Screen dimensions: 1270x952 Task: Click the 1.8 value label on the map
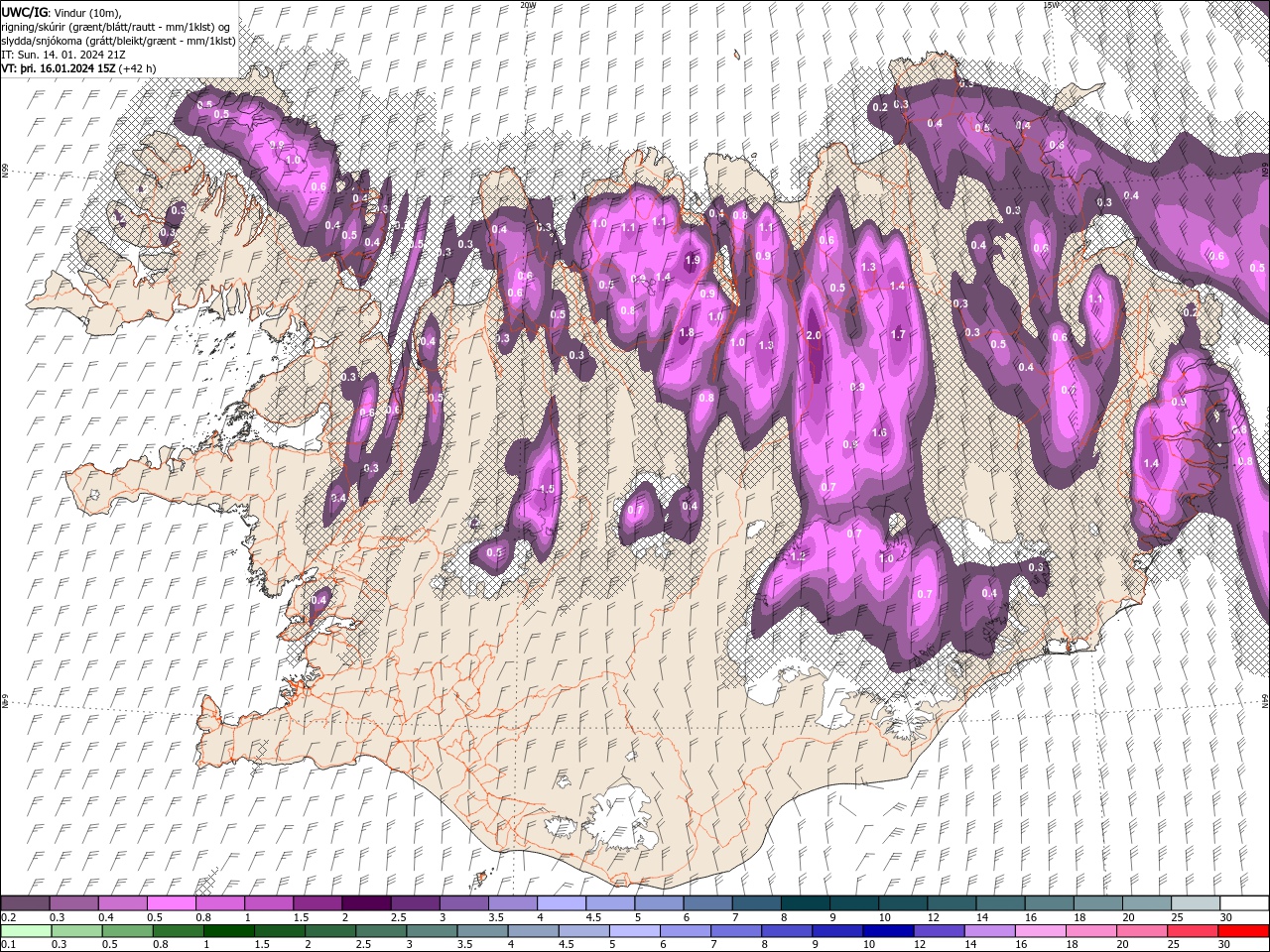point(687,333)
